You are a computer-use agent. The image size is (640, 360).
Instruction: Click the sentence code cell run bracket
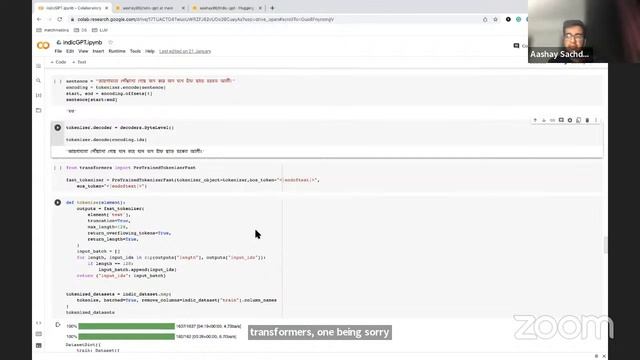coord(58,81)
